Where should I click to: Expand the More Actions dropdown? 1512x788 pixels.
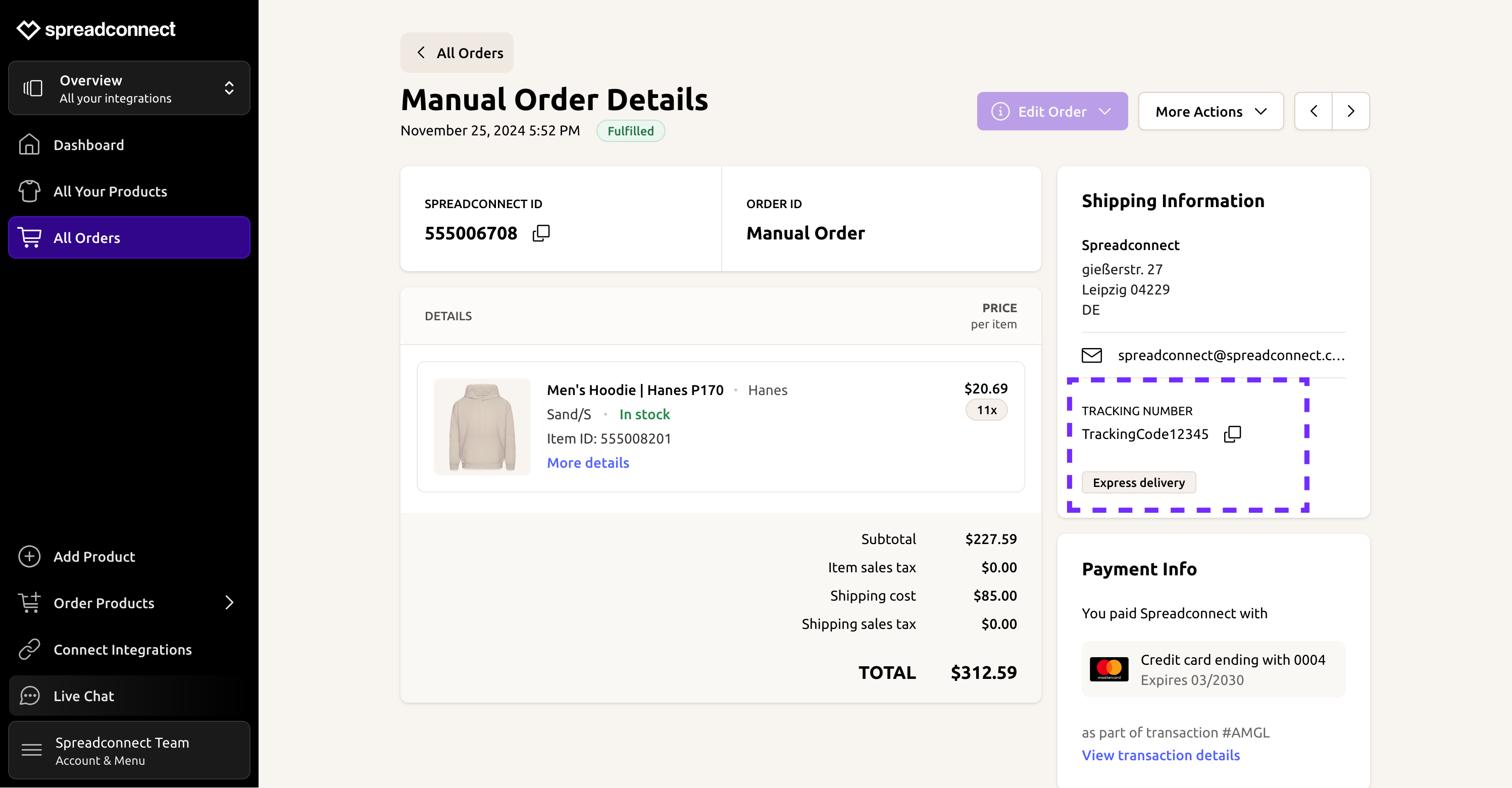[1211, 111]
